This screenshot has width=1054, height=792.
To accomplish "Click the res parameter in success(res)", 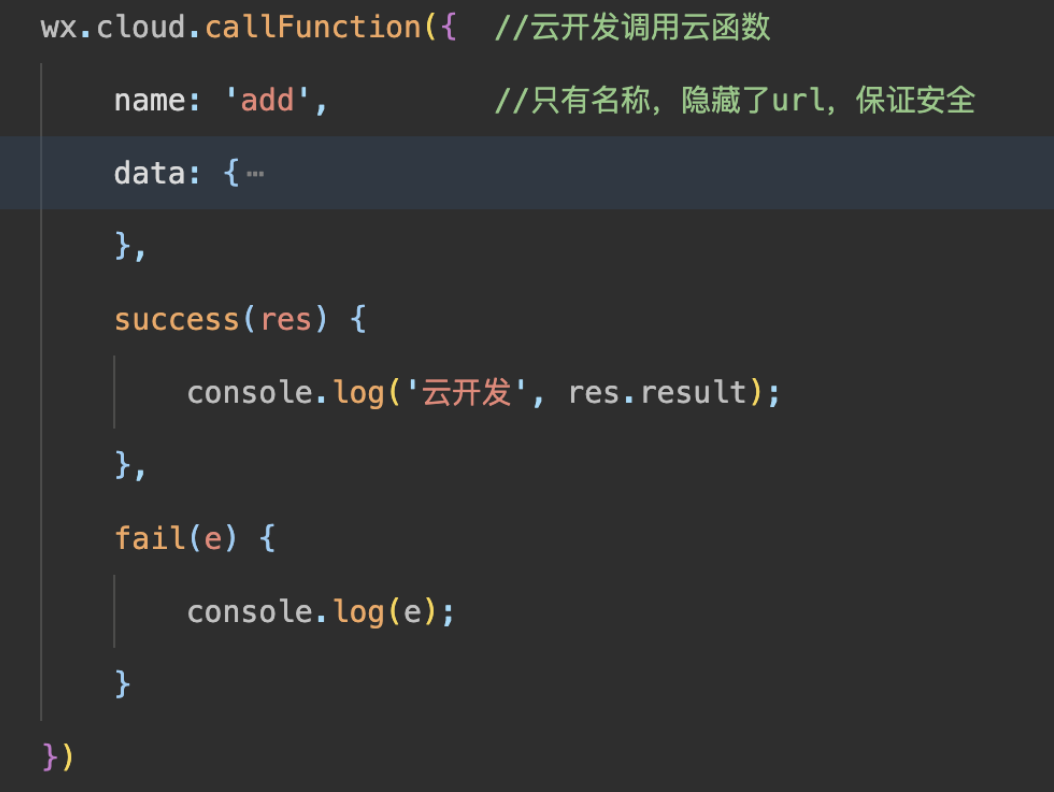I will click(286, 320).
